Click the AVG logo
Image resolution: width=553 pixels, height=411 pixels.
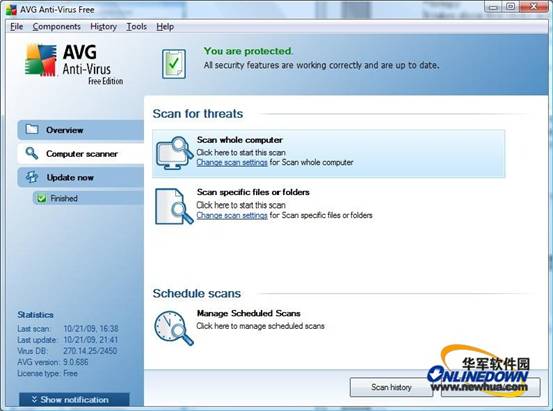point(74,64)
